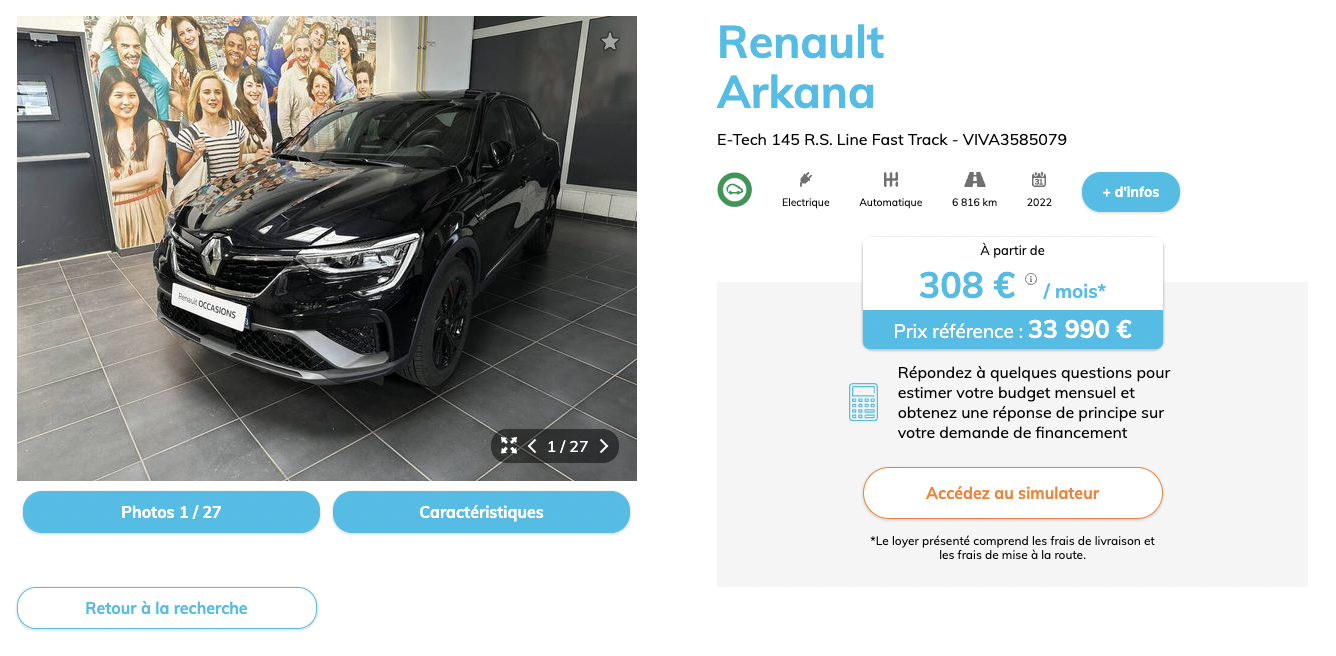
Task: Open the Photos 1 / 27 tab
Action: pos(171,512)
